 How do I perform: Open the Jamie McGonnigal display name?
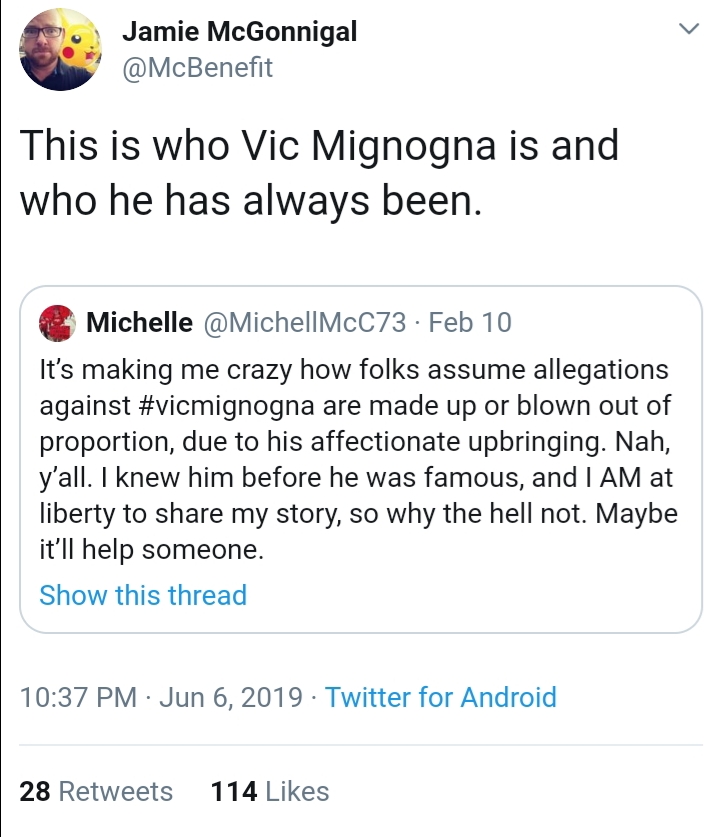tap(240, 31)
